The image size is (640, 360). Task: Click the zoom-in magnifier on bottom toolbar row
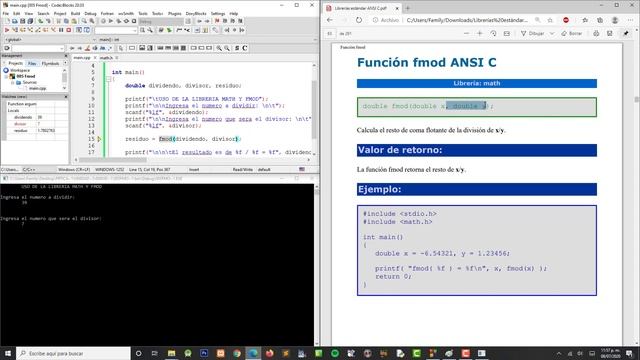219,48
